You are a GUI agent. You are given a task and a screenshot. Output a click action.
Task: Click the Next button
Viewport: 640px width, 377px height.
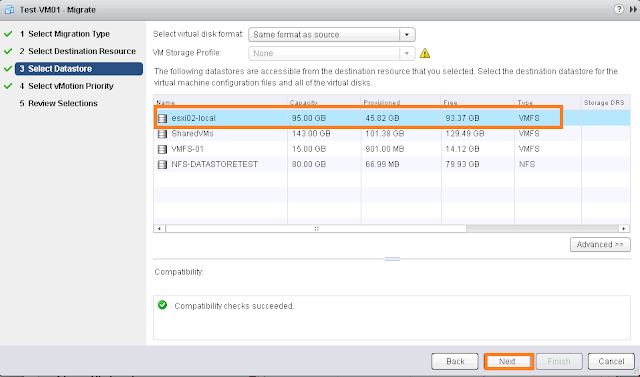[x=509, y=361]
